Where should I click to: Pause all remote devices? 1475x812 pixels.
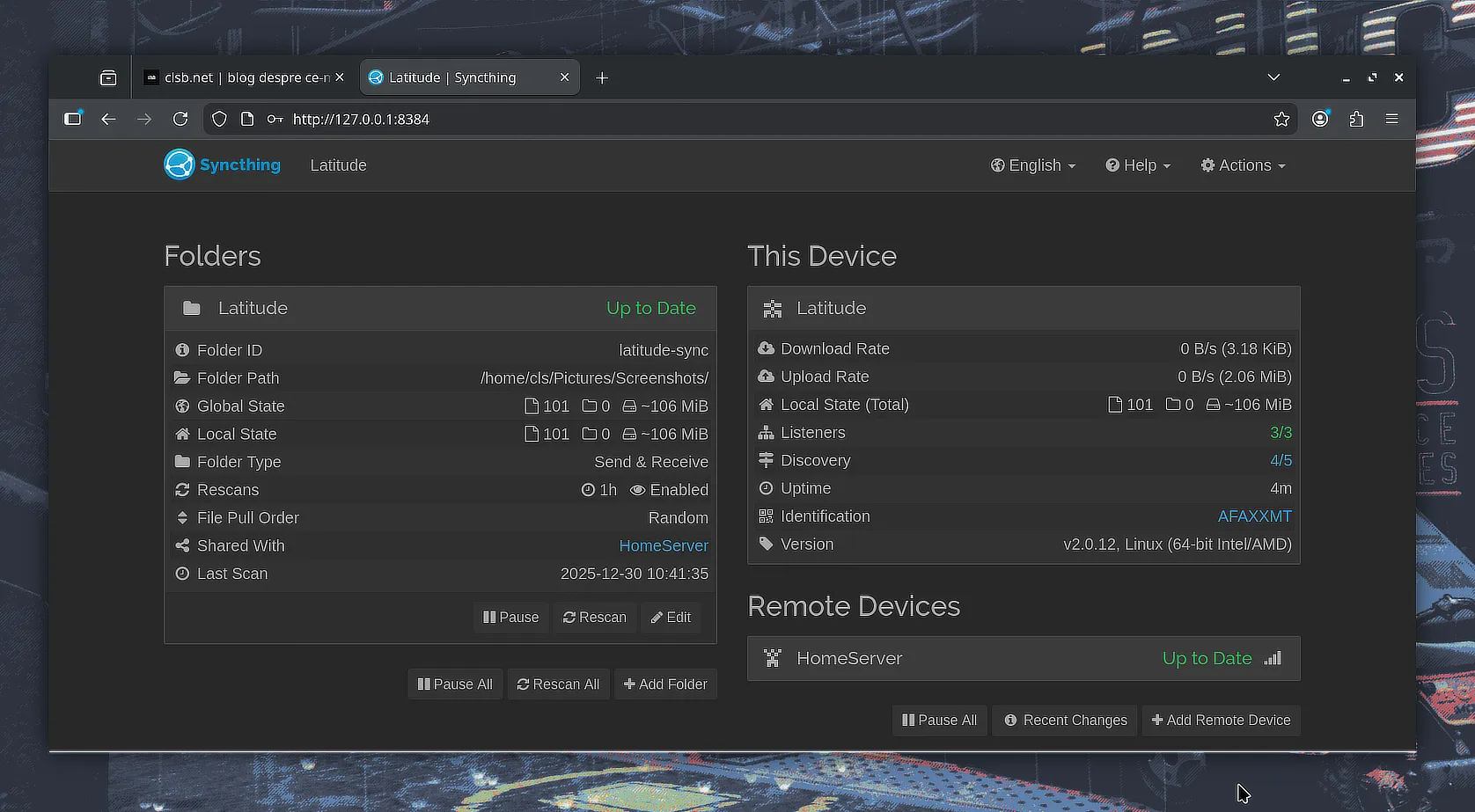pyautogui.click(x=939, y=721)
